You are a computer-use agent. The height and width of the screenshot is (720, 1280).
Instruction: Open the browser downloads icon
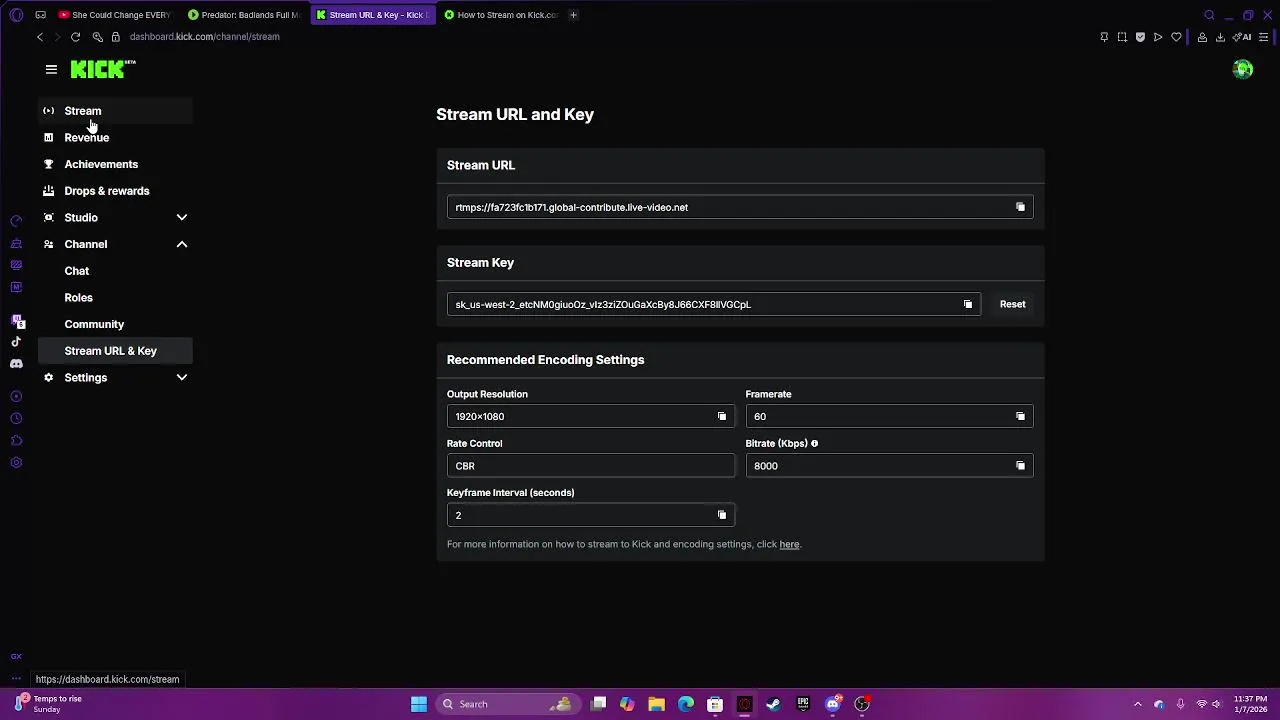click(1220, 37)
